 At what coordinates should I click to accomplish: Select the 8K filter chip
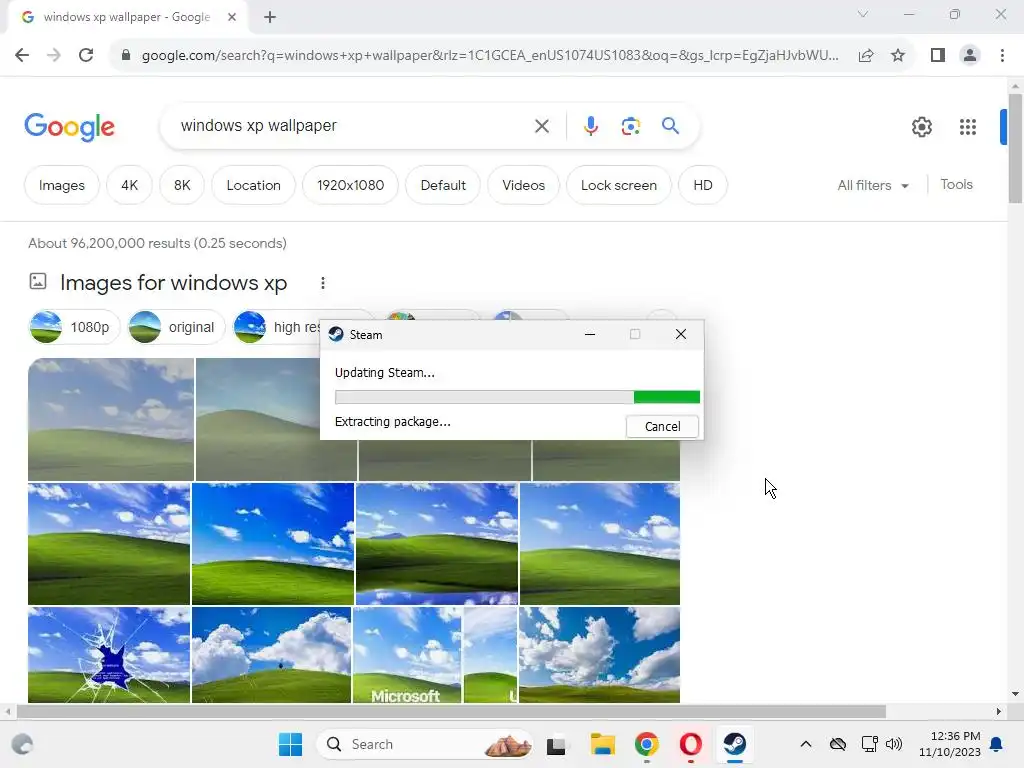(182, 185)
